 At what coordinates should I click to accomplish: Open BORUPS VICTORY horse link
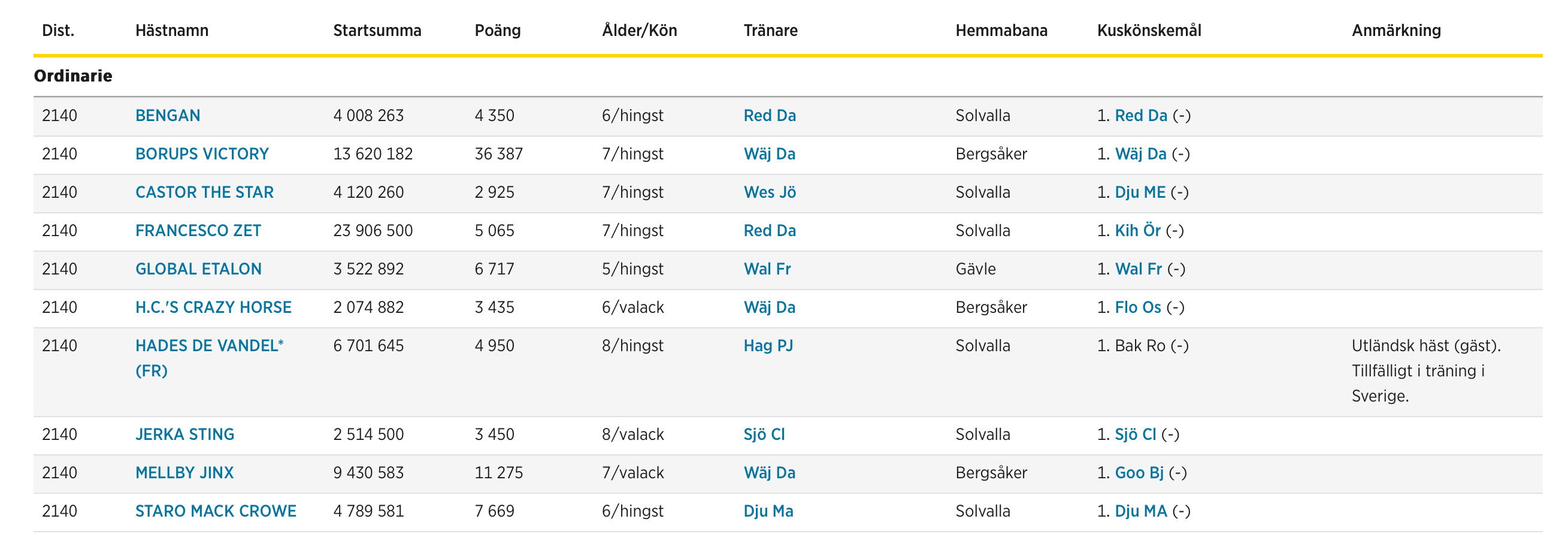[x=201, y=153]
